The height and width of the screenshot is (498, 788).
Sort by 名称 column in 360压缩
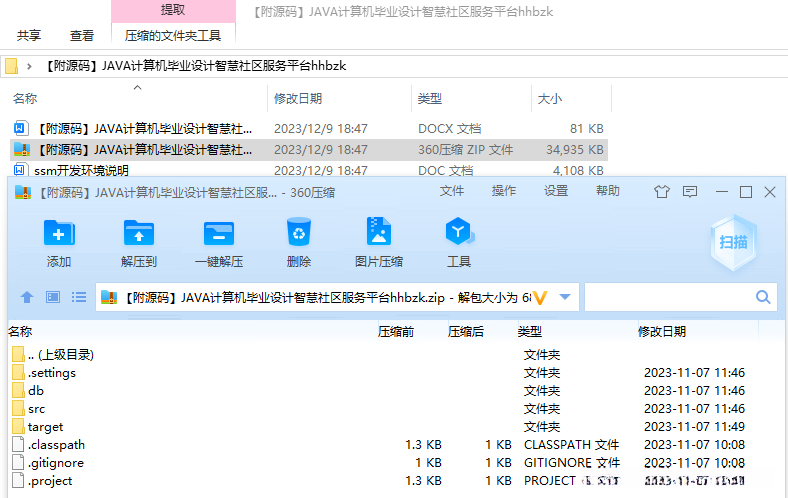[x=20, y=332]
